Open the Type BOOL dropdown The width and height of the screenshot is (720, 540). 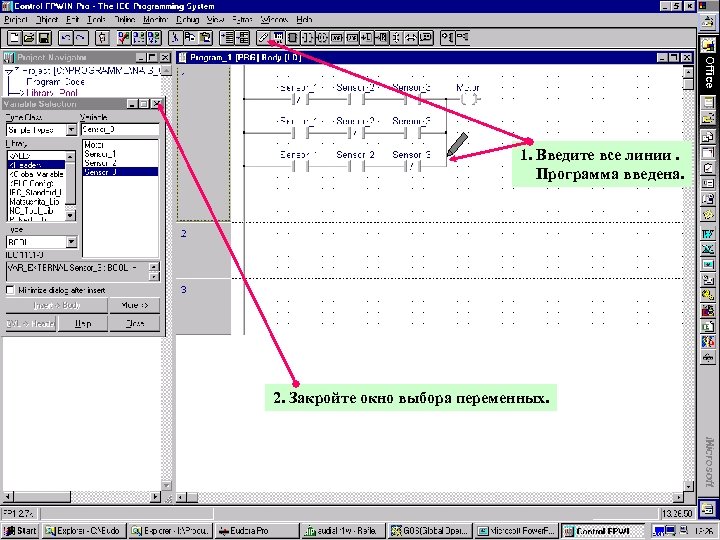(71, 242)
